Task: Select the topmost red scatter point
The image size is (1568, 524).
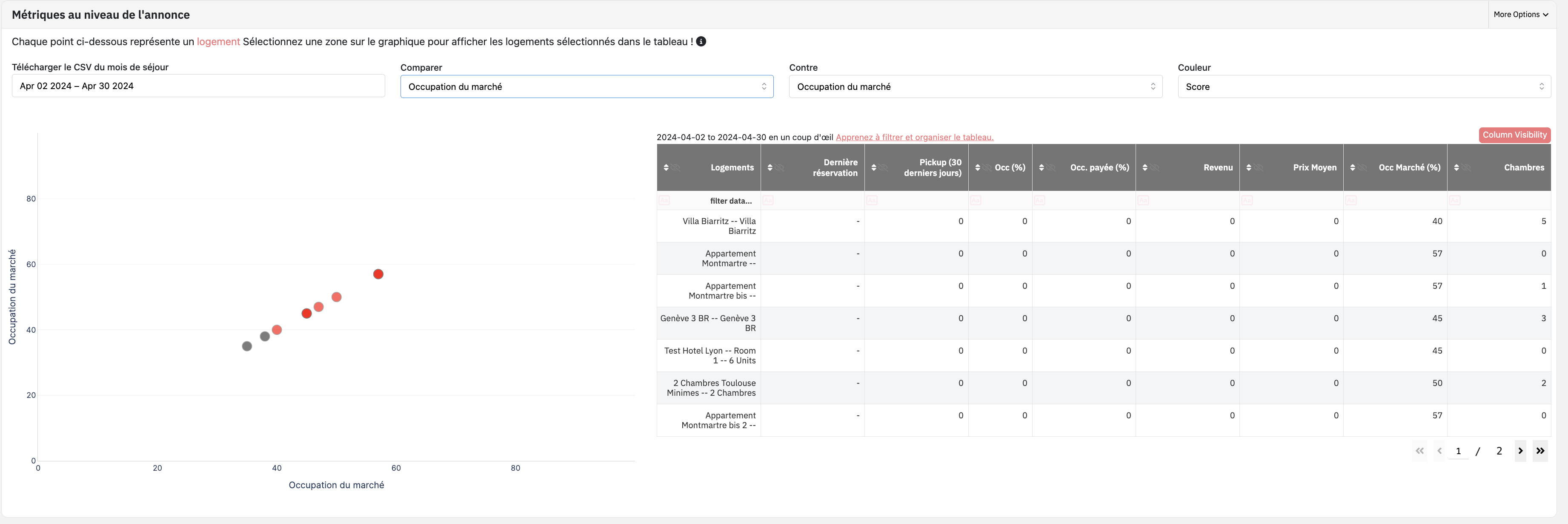Action: pyautogui.click(x=378, y=274)
